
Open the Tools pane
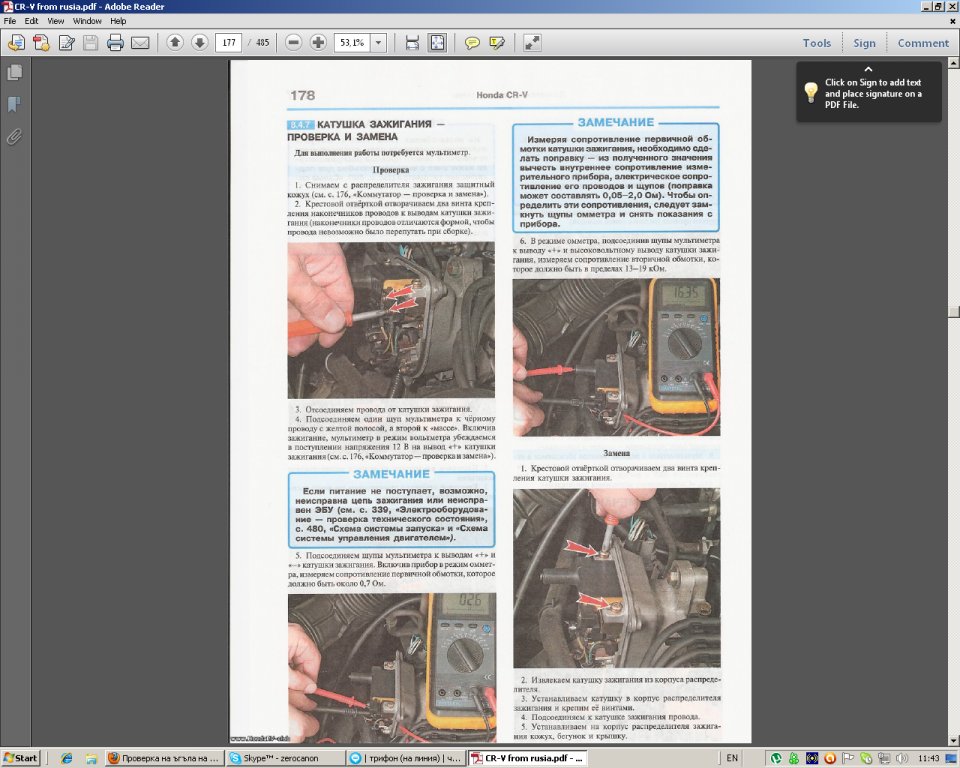(817, 43)
